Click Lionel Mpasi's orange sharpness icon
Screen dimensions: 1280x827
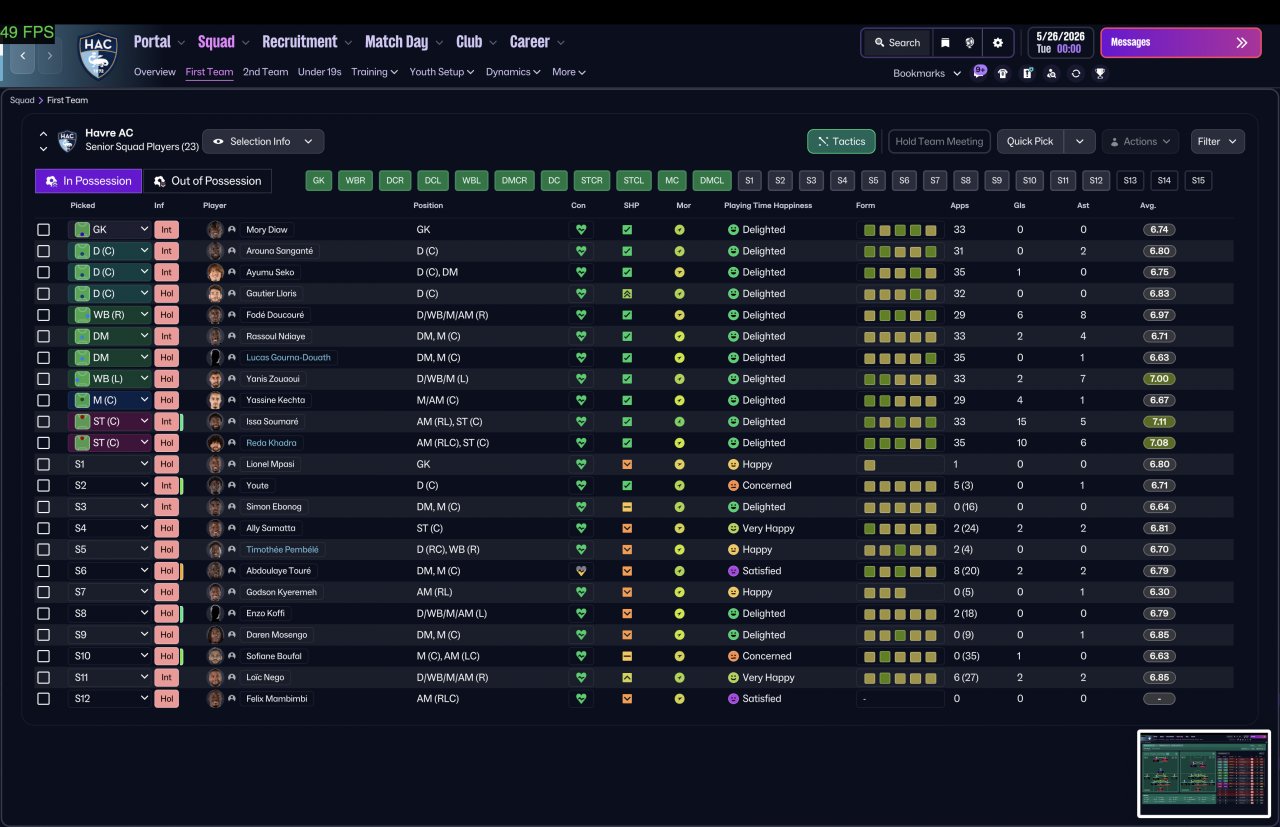[x=627, y=464]
